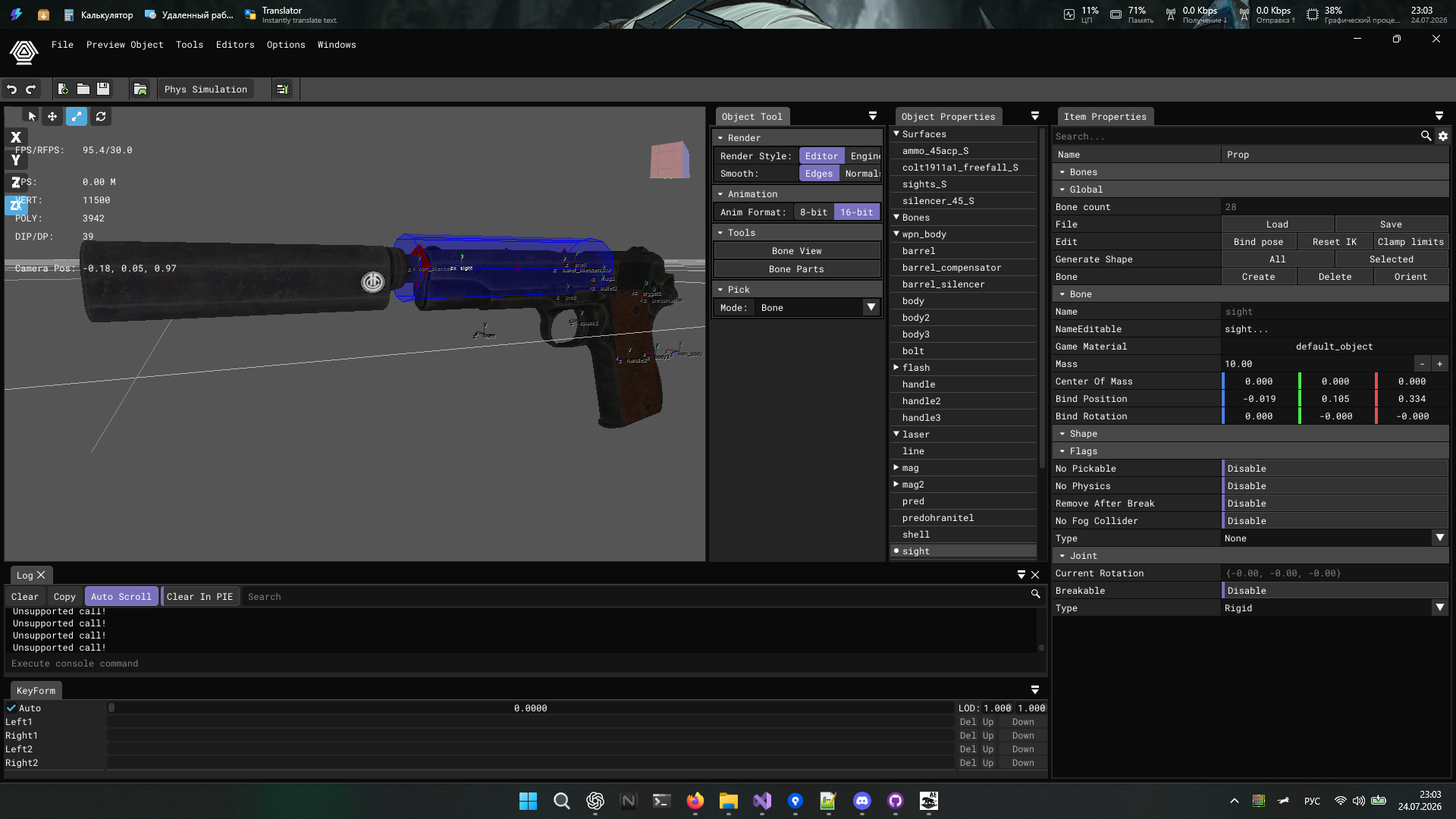Click the new file icon
The height and width of the screenshot is (819, 1456).
point(64,89)
